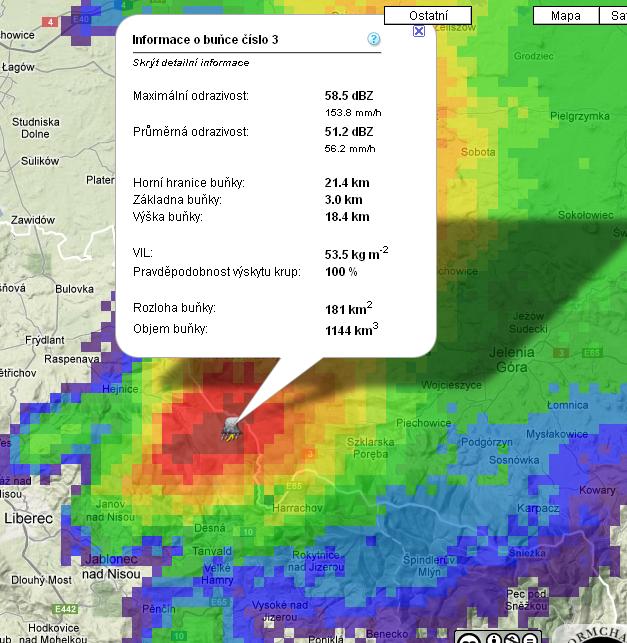Switch to satellite map view

tap(613, 15)
